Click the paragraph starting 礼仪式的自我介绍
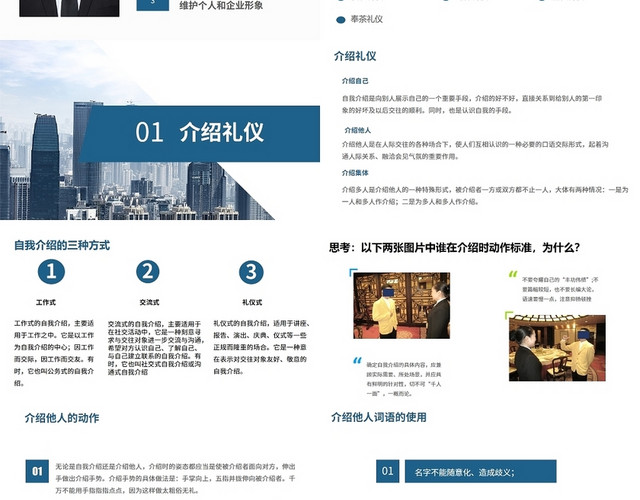 click(x=261, y=347)
